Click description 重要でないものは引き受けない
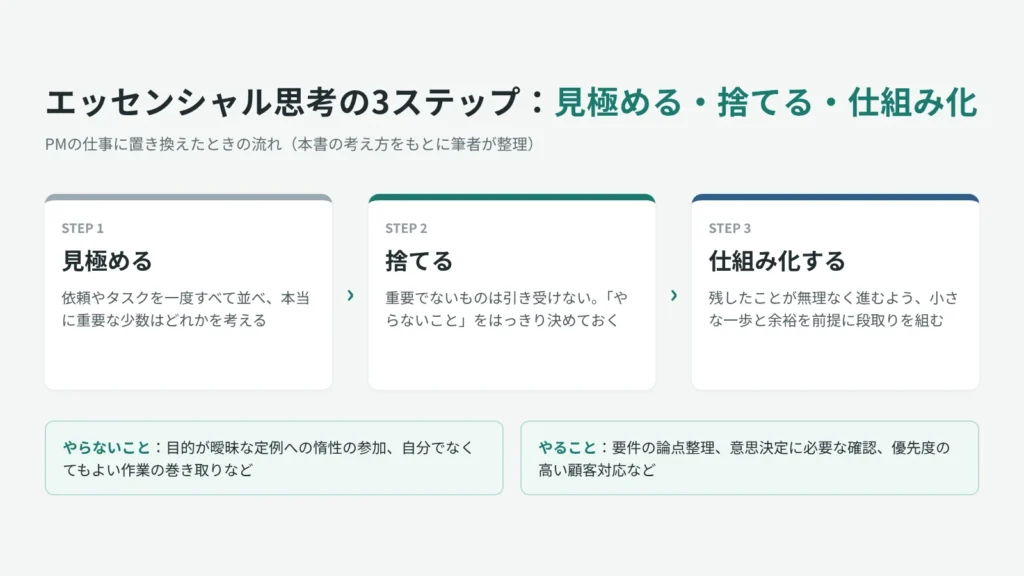 [507, 309]
